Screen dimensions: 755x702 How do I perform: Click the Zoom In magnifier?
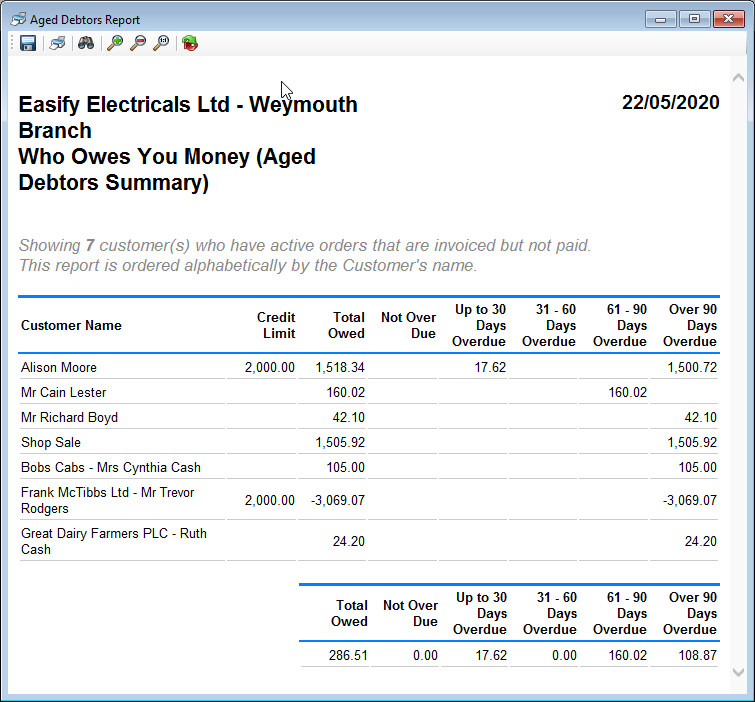(115, 43)
